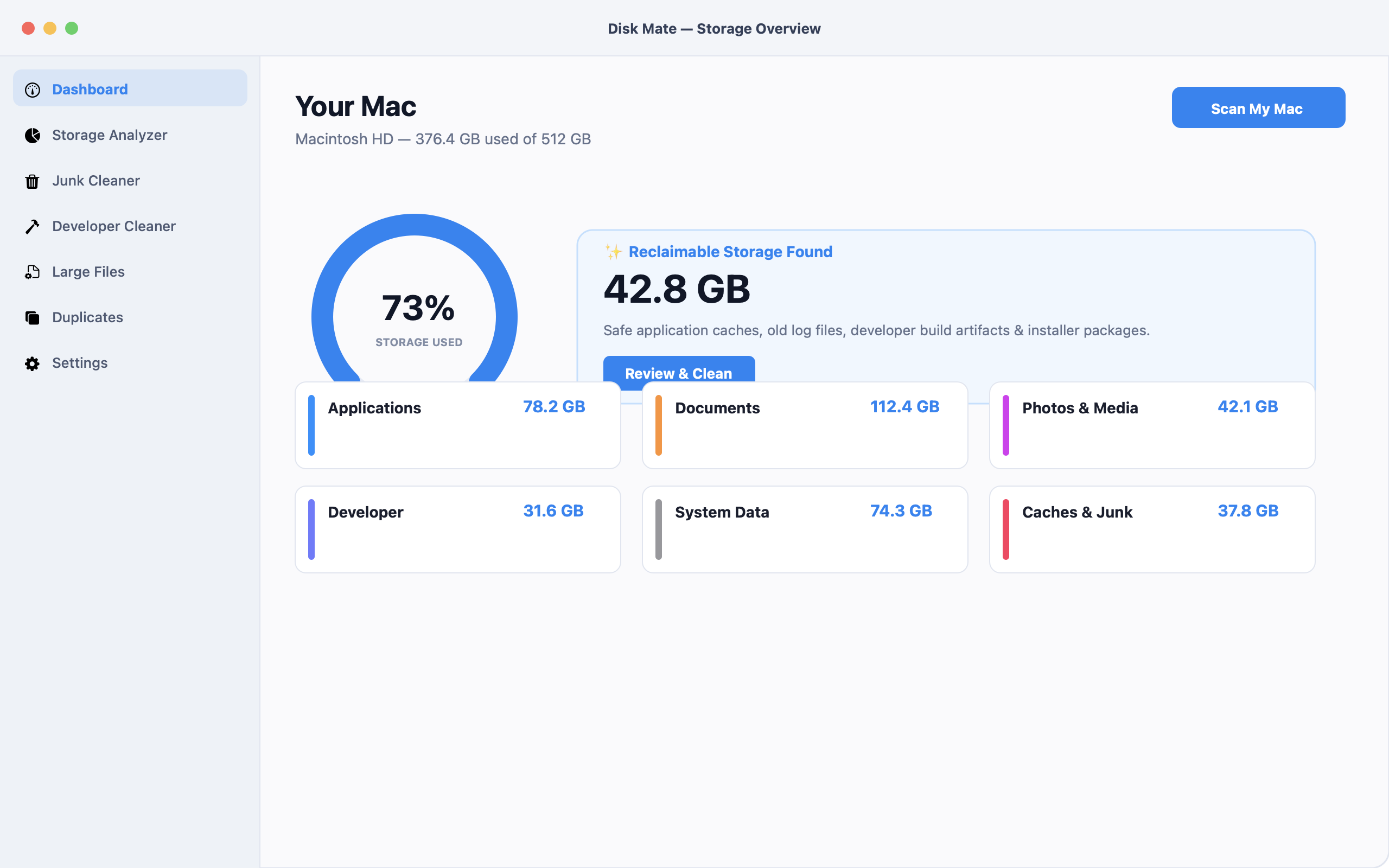Open the Developer storage card
This screenshot has height=868, width=1389.
(x=457, y=529)
